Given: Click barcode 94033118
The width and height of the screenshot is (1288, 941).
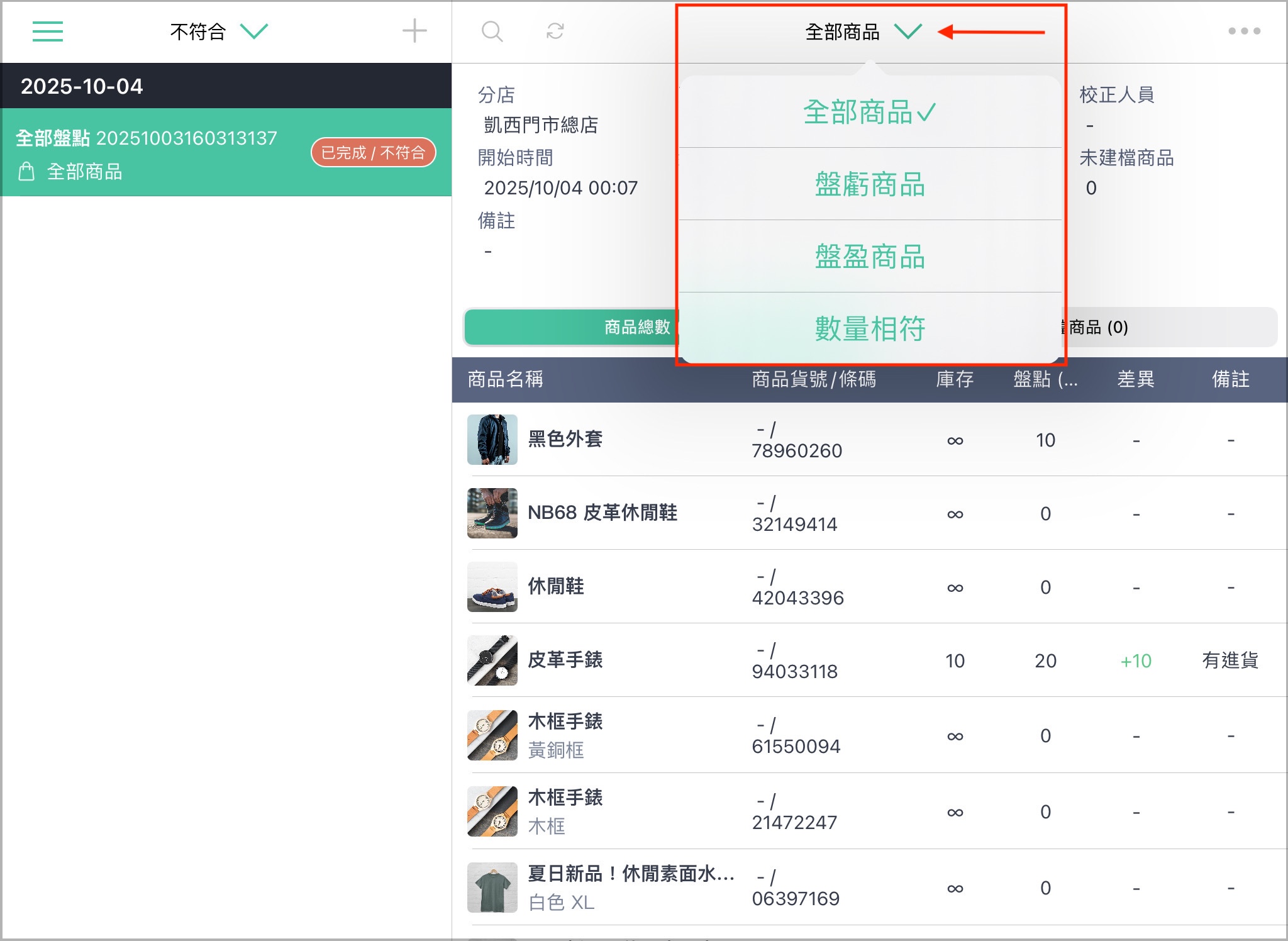Looking at the screenshot, I should pos(794,672).
